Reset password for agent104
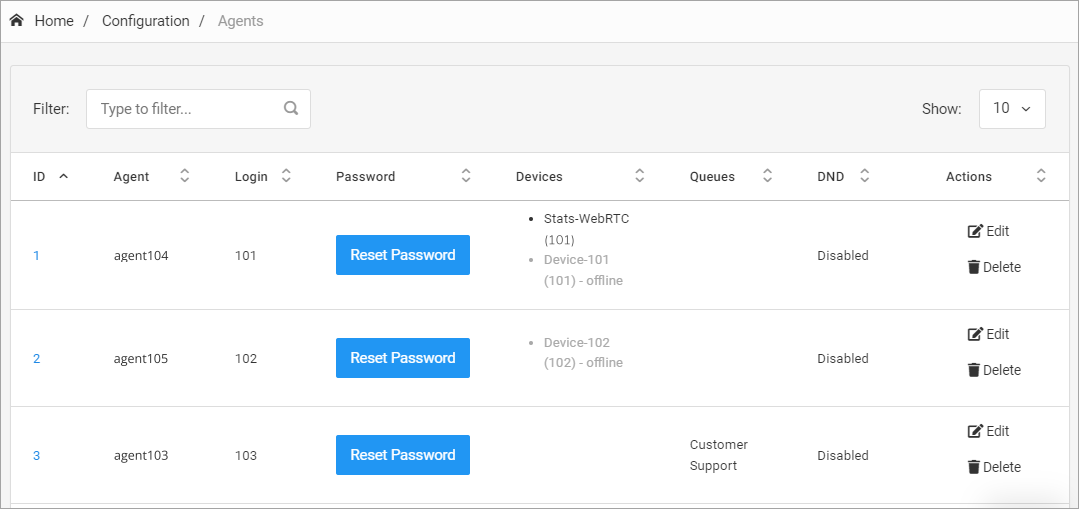 (403, 255)
